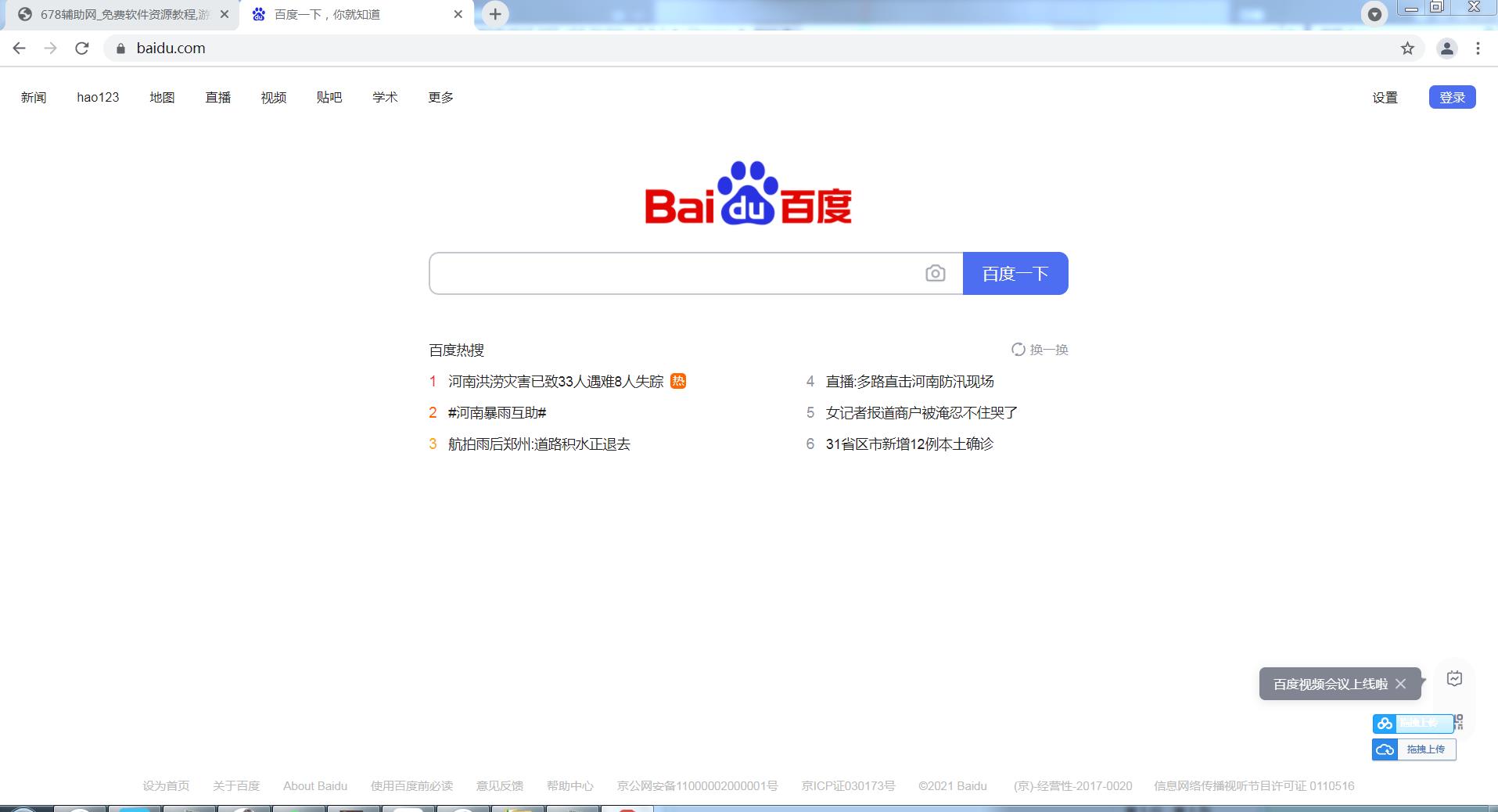Click the 关于百度 footer link

pyautogui.click(x=236, y=785)
